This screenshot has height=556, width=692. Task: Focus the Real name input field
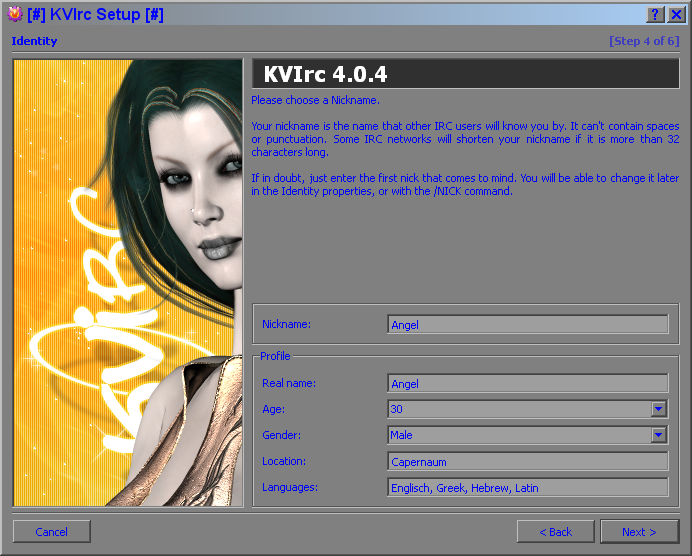click(528, 383)
